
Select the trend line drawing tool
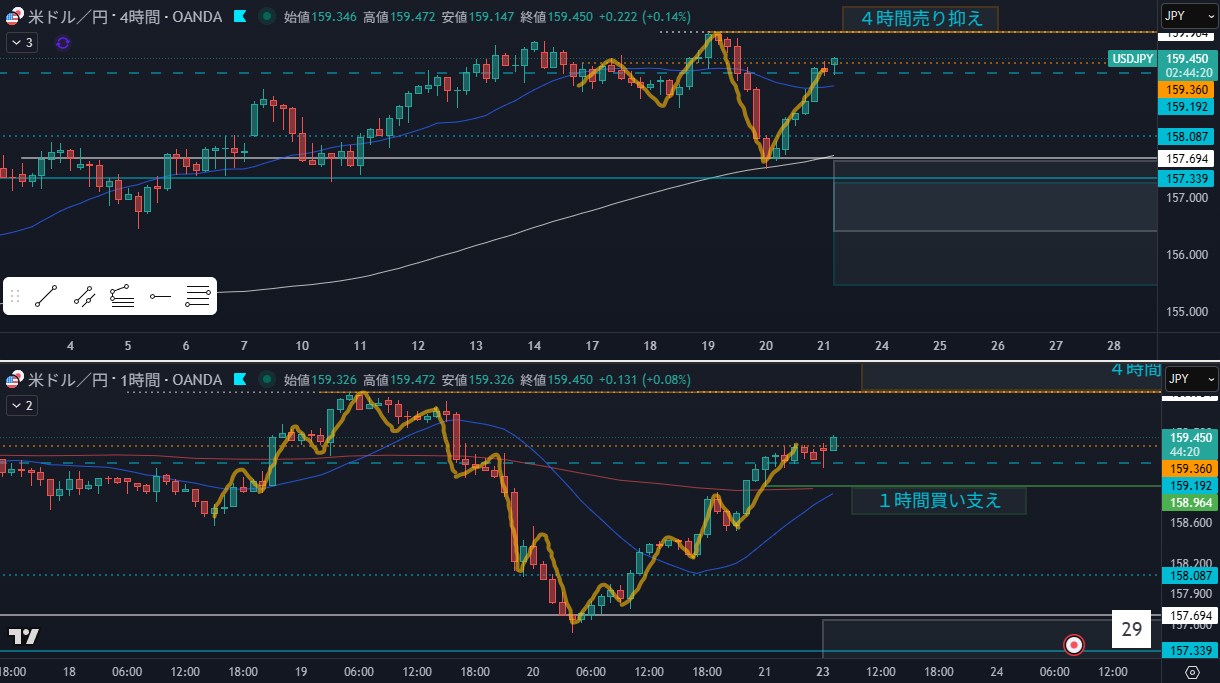(46, 296)
